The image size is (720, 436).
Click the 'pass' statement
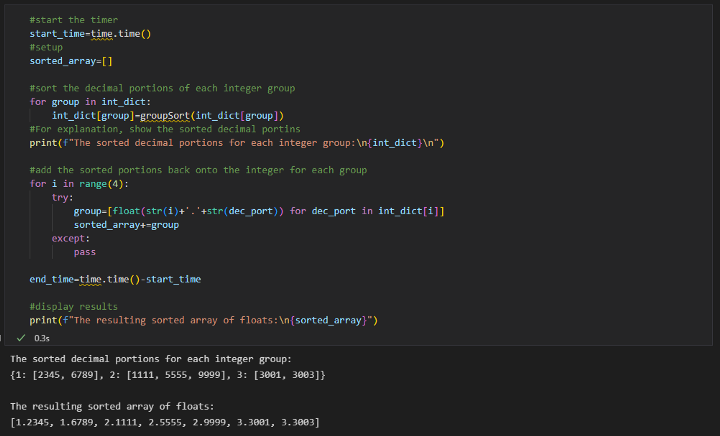[84, 252]
